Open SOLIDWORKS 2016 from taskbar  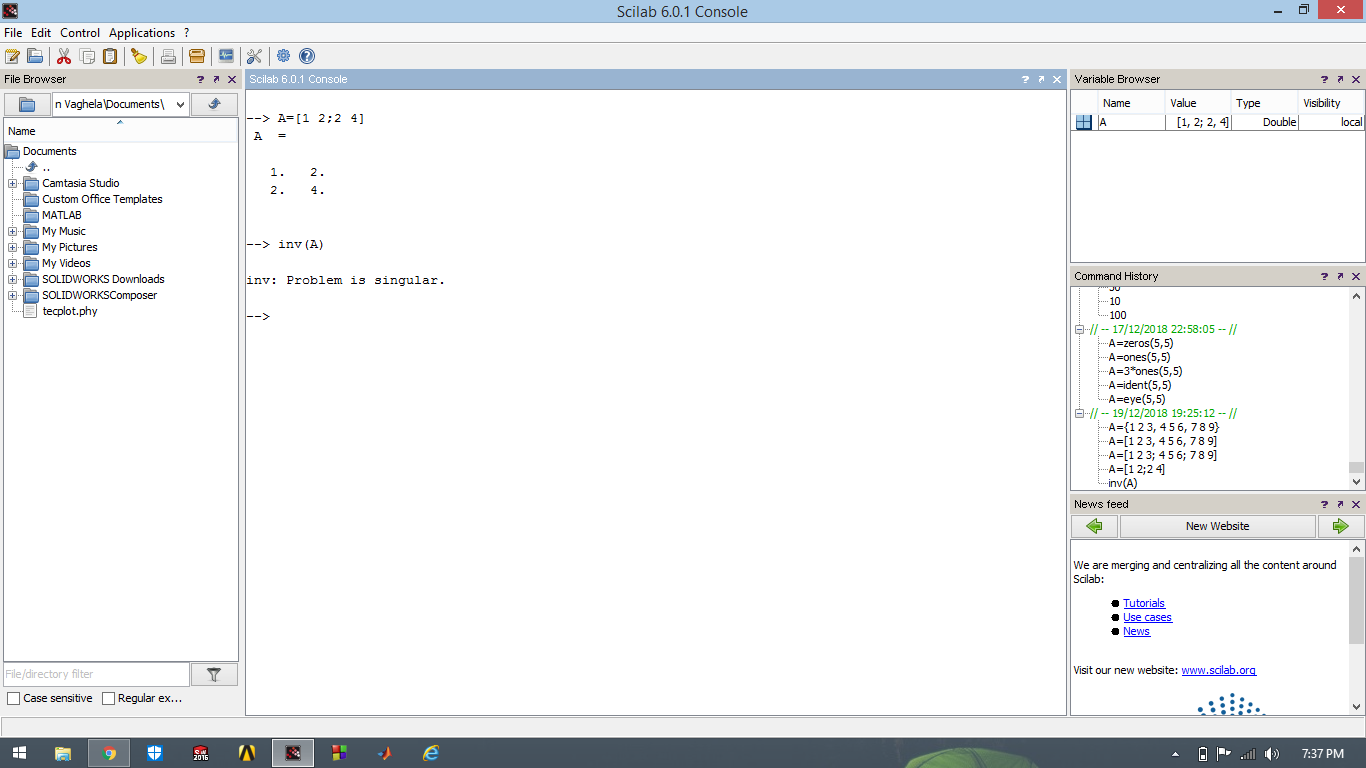click(201, 753)
